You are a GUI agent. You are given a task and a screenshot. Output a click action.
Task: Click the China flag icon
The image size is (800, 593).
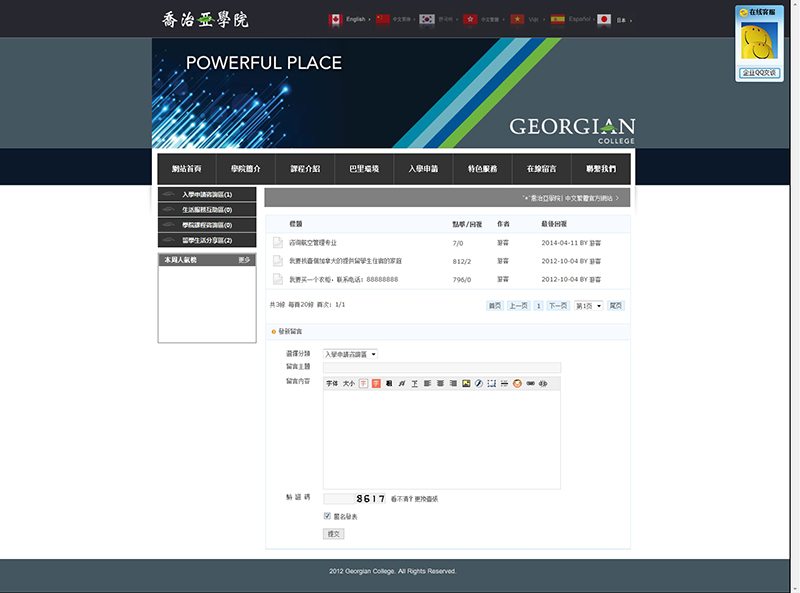(x=383, y=19)
